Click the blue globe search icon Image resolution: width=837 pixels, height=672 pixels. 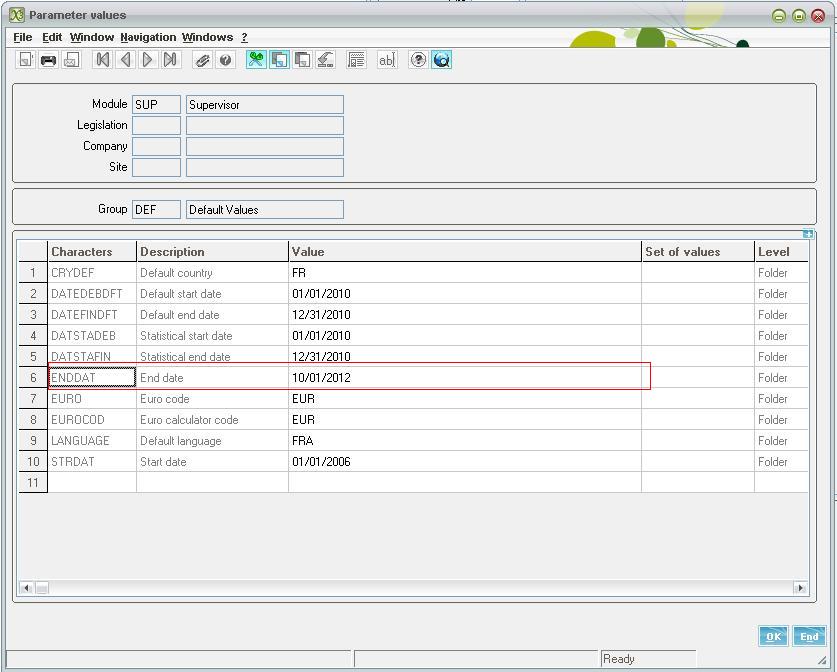click(441, 60)
